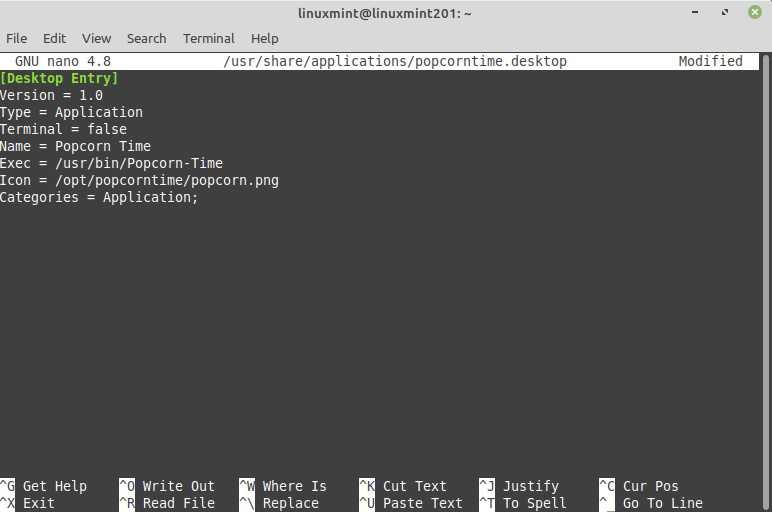Click the ^U Paste Text shortcut

click(x=411, y=503)
